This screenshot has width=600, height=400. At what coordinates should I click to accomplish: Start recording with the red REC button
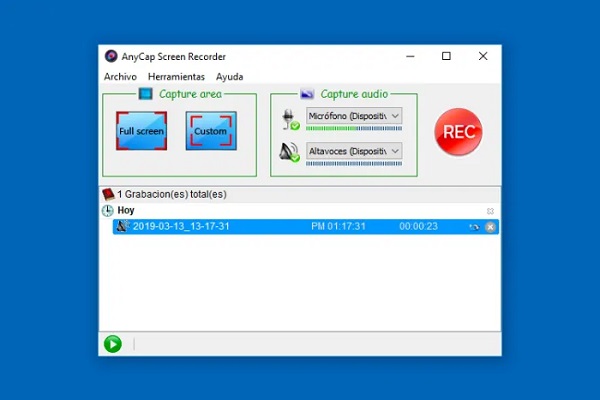tap(458, 132)
